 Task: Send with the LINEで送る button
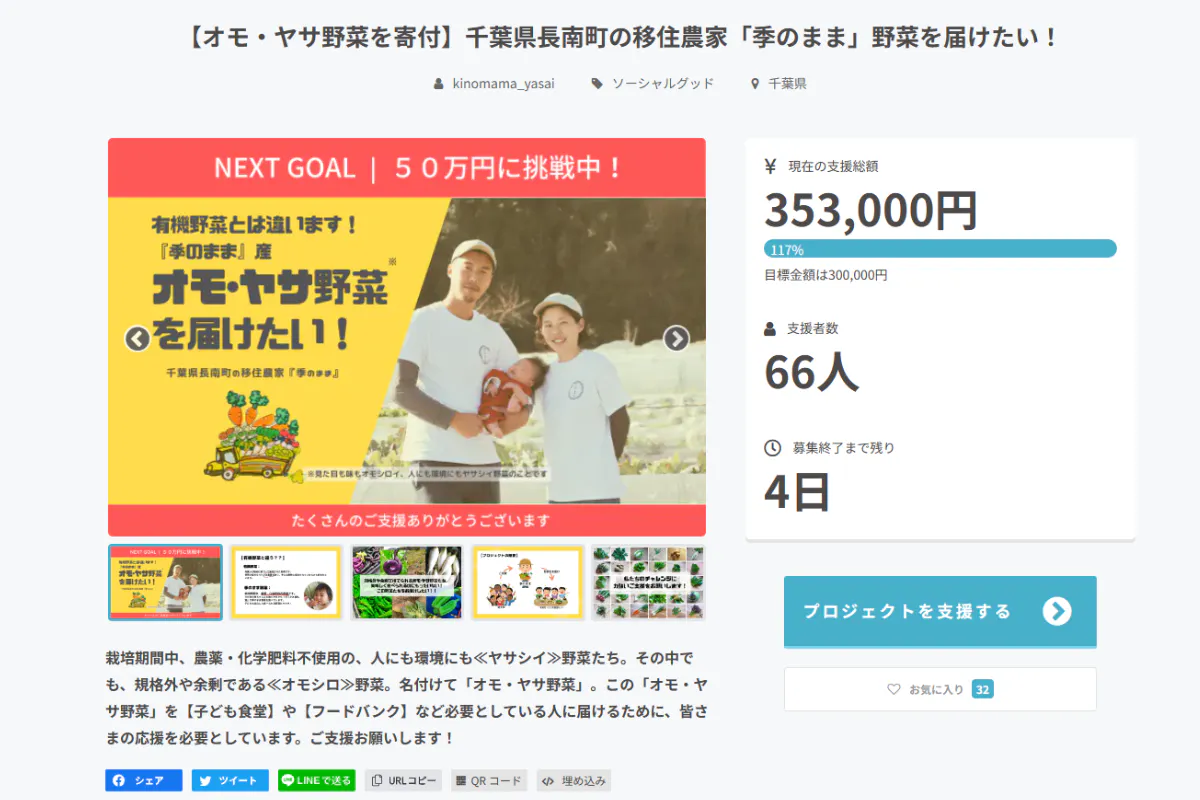(x=317, y=781)
